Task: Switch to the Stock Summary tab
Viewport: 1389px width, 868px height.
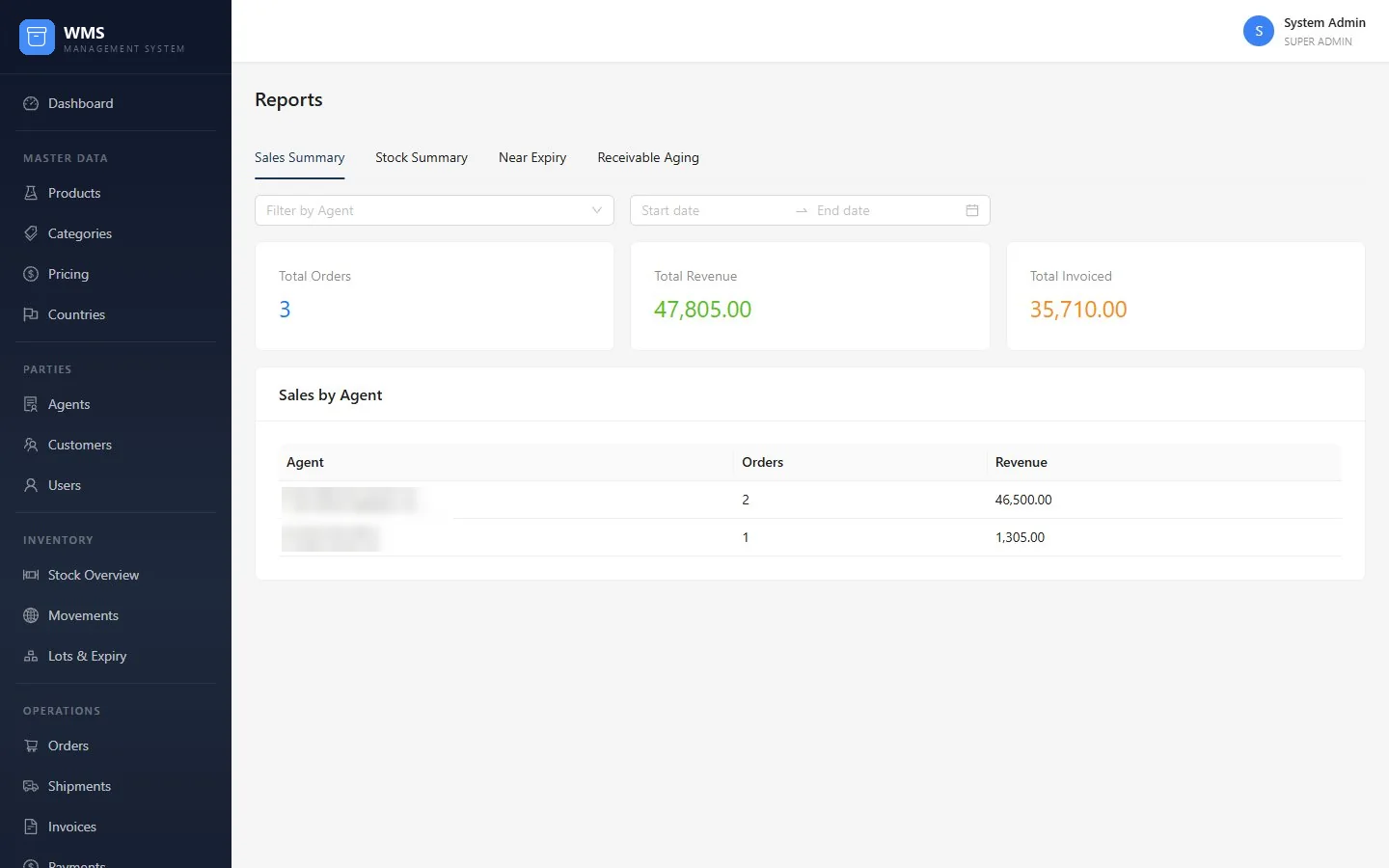Action: pyautogui.click(x=422, y=157)
